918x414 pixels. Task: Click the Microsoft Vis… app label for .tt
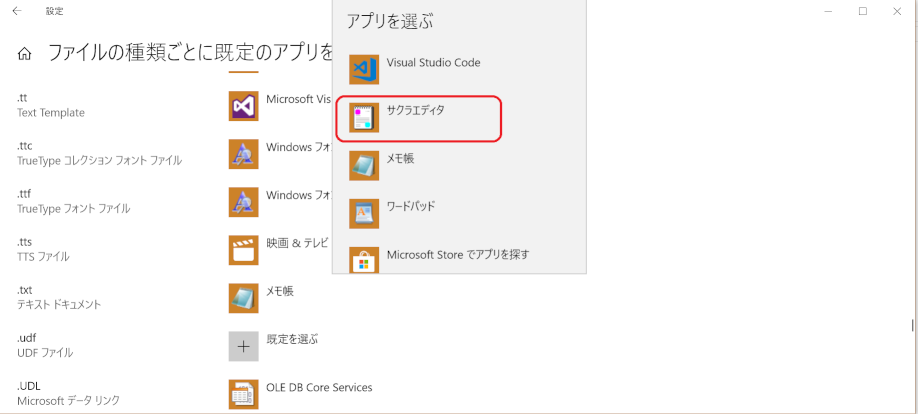click(299, 99)
